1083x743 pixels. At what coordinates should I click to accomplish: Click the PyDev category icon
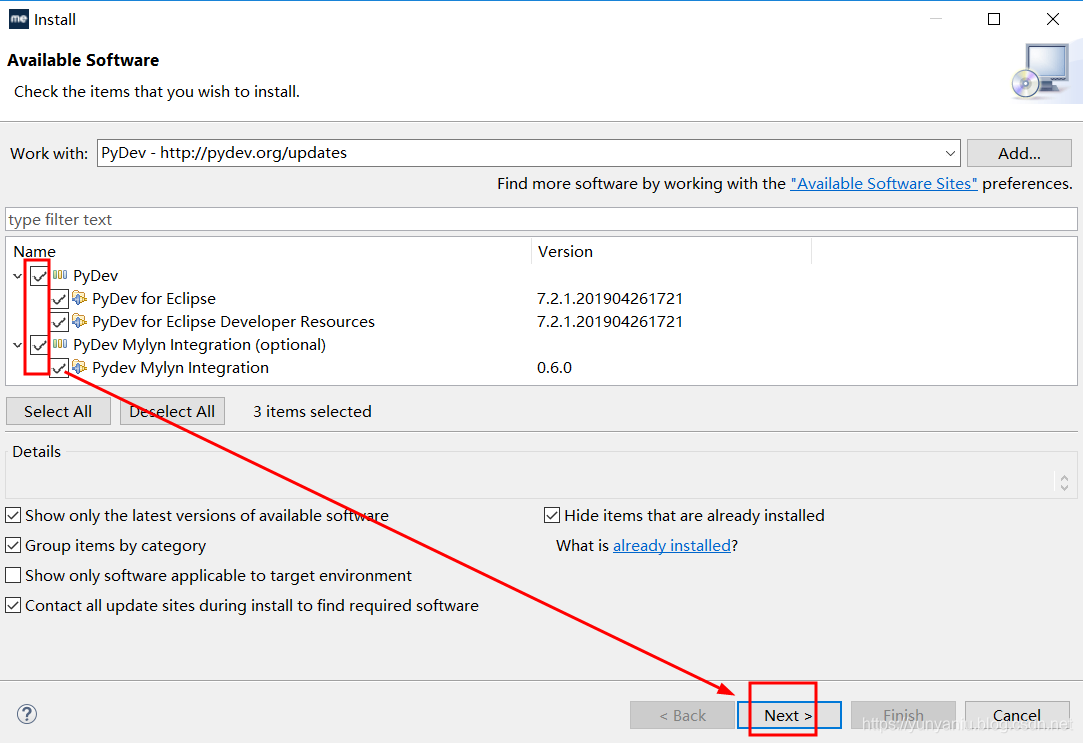click(60, 275)
